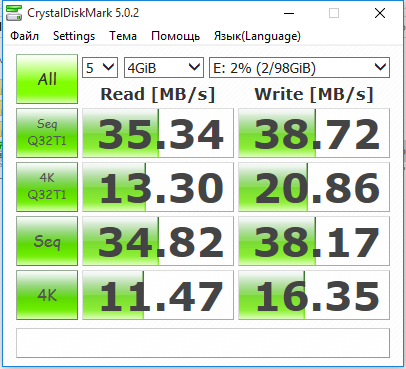Click the 4K Q32T1 write value 20.86
406x369 pixels.
click(314, 187)
